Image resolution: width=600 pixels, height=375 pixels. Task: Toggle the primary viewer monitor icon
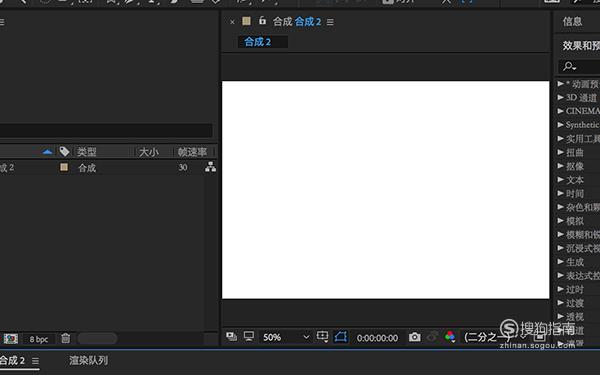(249, 336)
